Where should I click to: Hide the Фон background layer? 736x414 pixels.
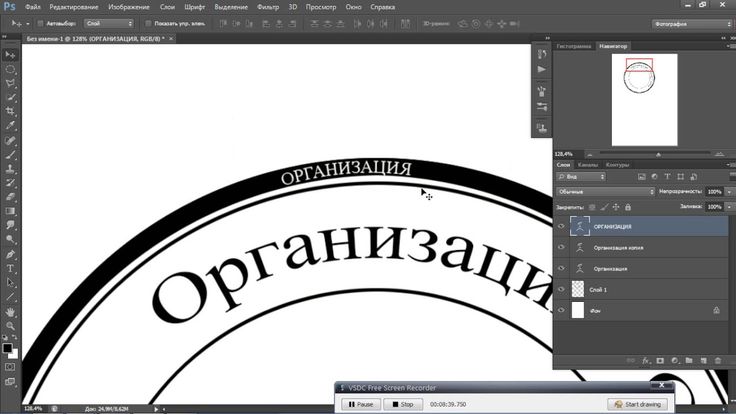coord(561,310)
